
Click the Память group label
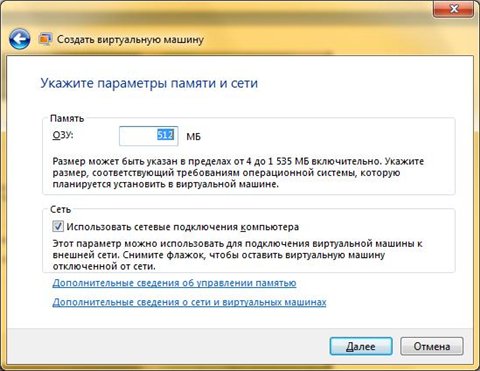tap(67, 118)
